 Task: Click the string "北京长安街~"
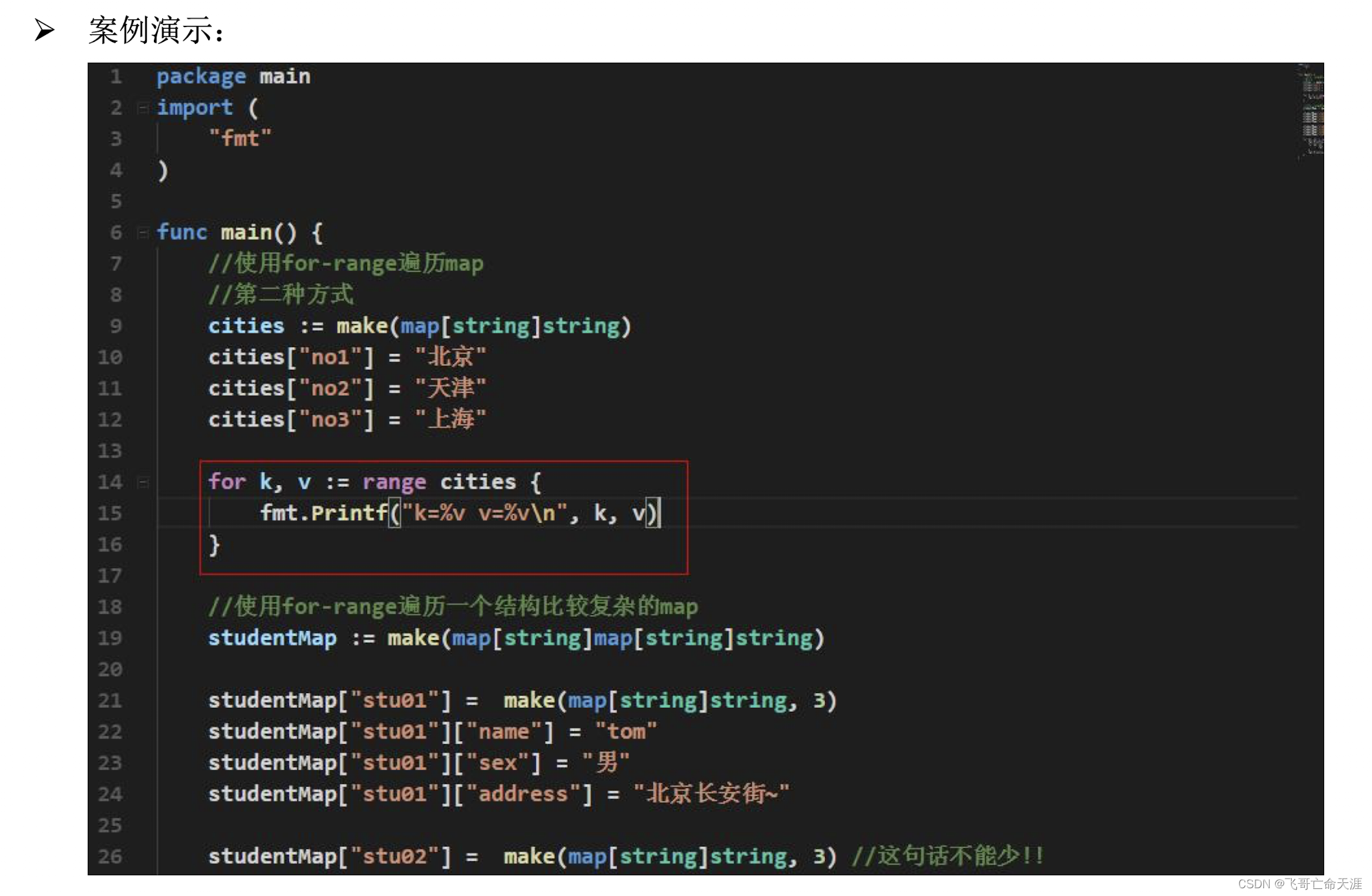(712, 794)
